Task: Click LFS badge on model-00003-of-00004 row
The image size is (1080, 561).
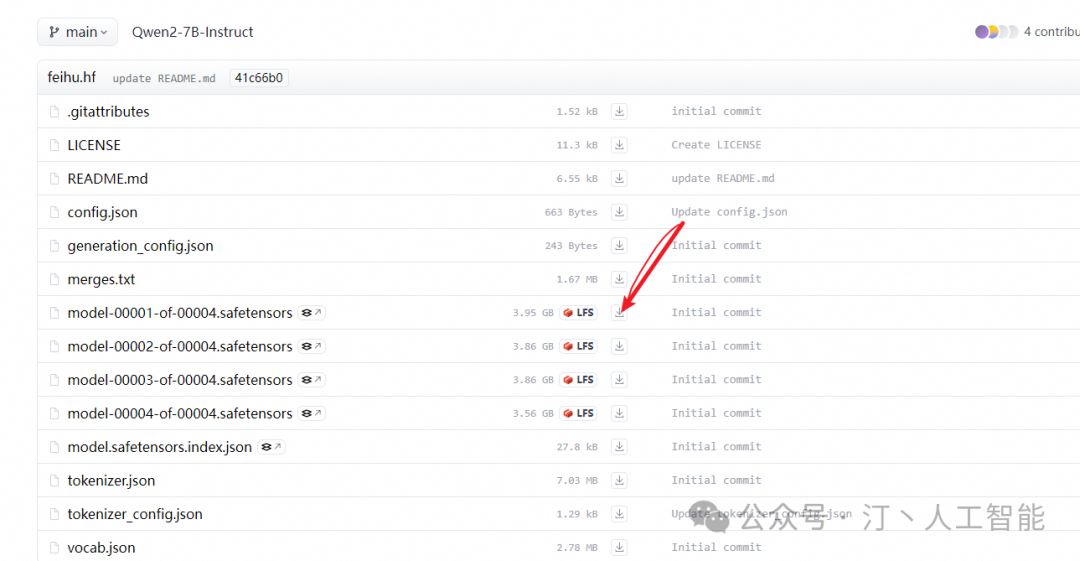Action: (578, 380)
